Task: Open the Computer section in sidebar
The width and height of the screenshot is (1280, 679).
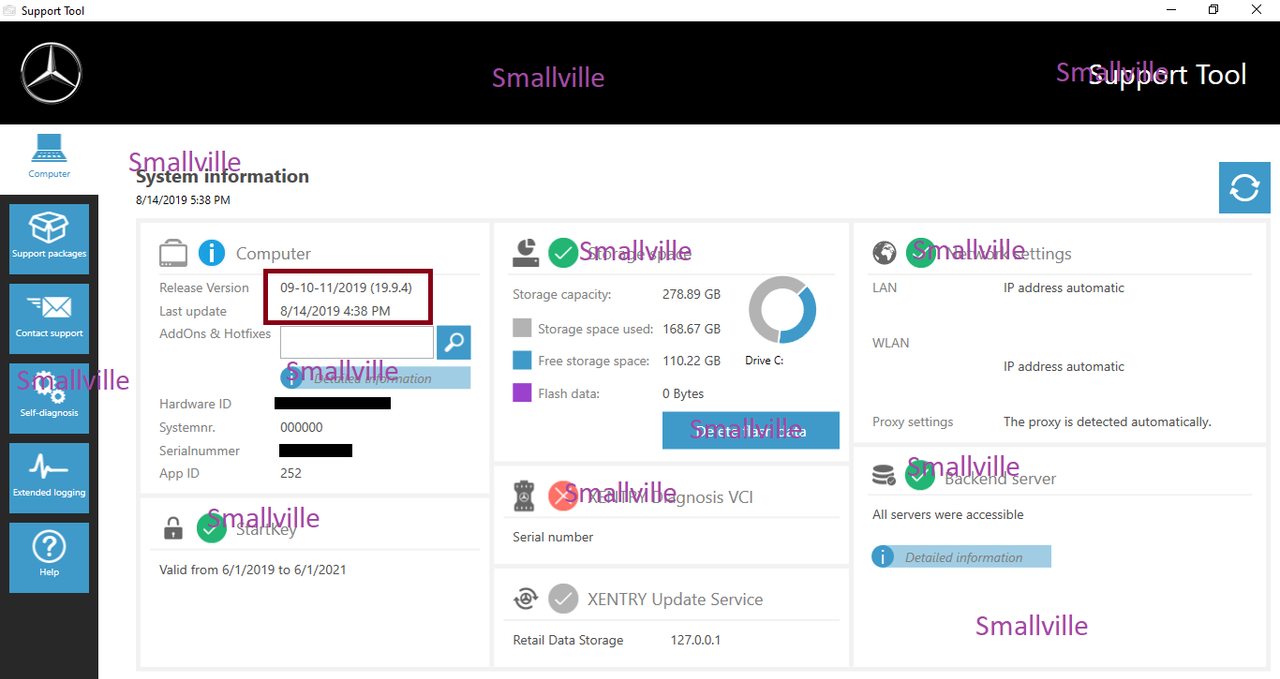Action: pos(49,158)
